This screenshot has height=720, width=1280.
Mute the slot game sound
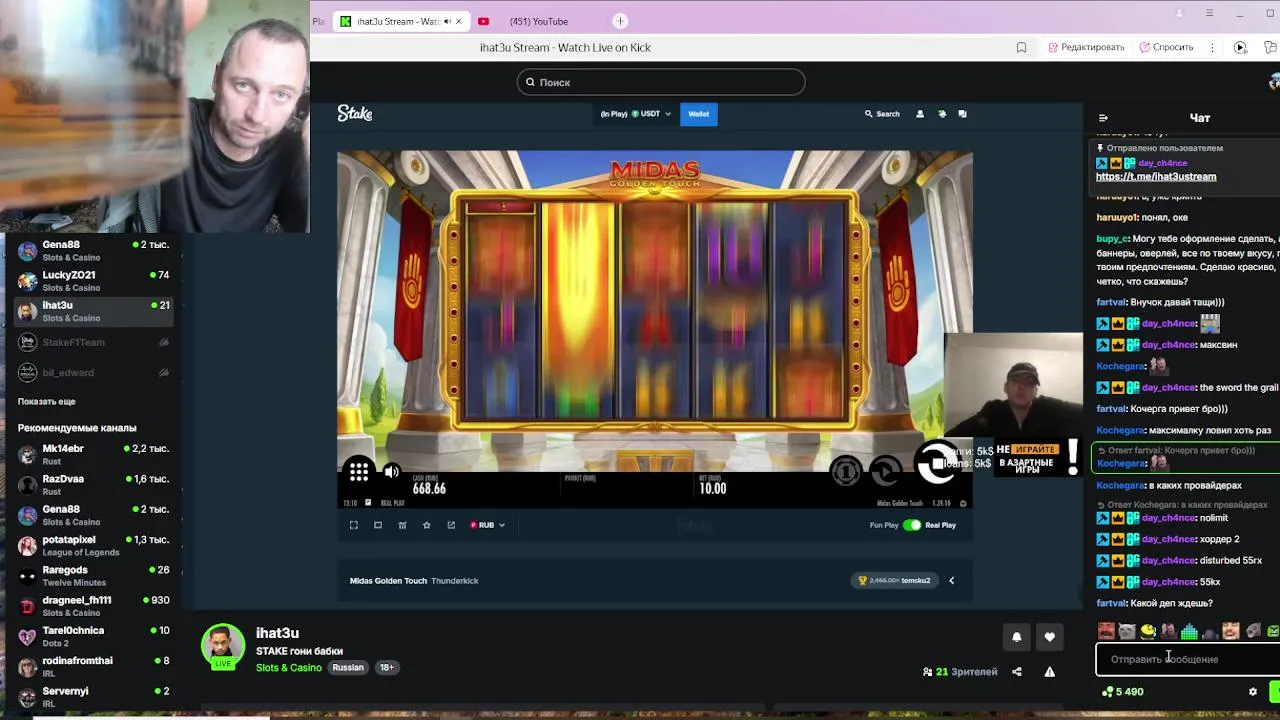point(392,472)
